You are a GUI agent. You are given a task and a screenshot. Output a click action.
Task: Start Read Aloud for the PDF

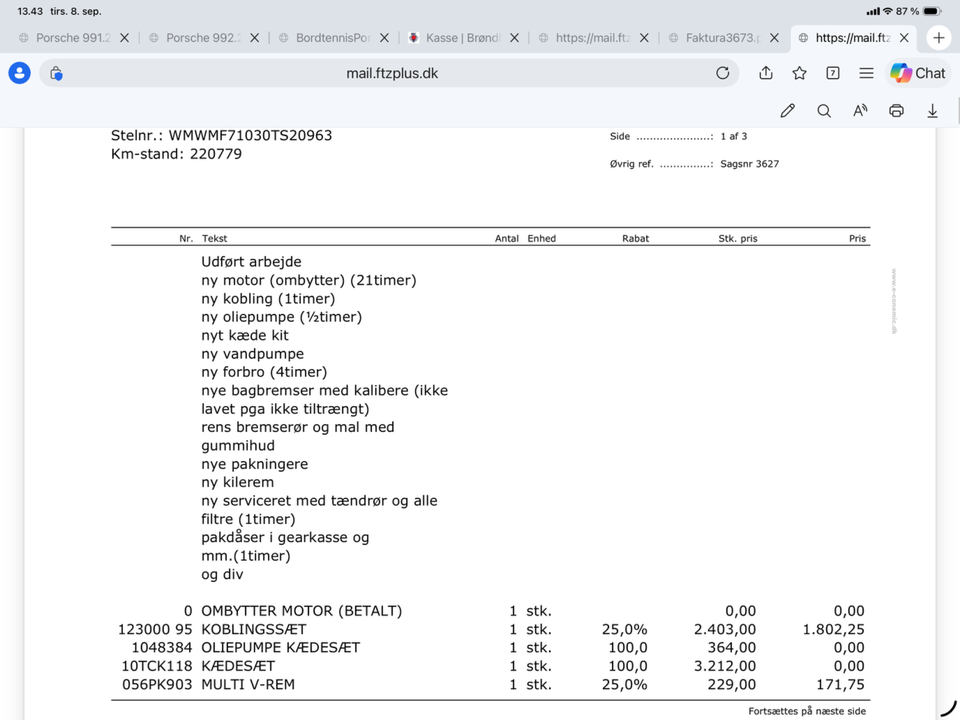pyautogui.click(x=860, y=111)
